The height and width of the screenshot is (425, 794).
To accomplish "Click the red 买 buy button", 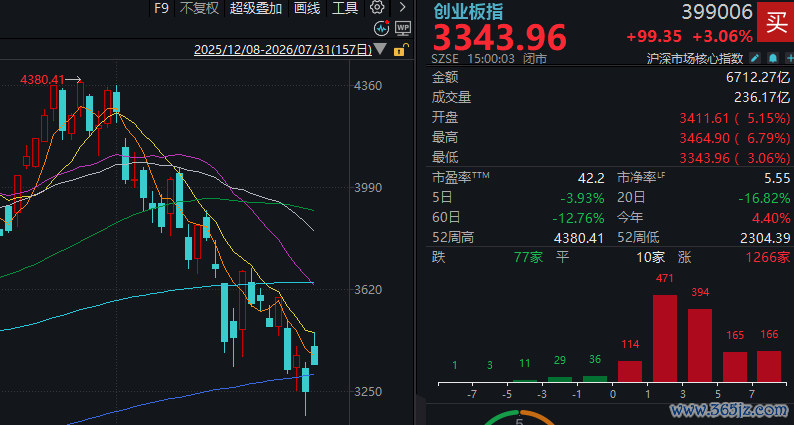I will point(775,22).
